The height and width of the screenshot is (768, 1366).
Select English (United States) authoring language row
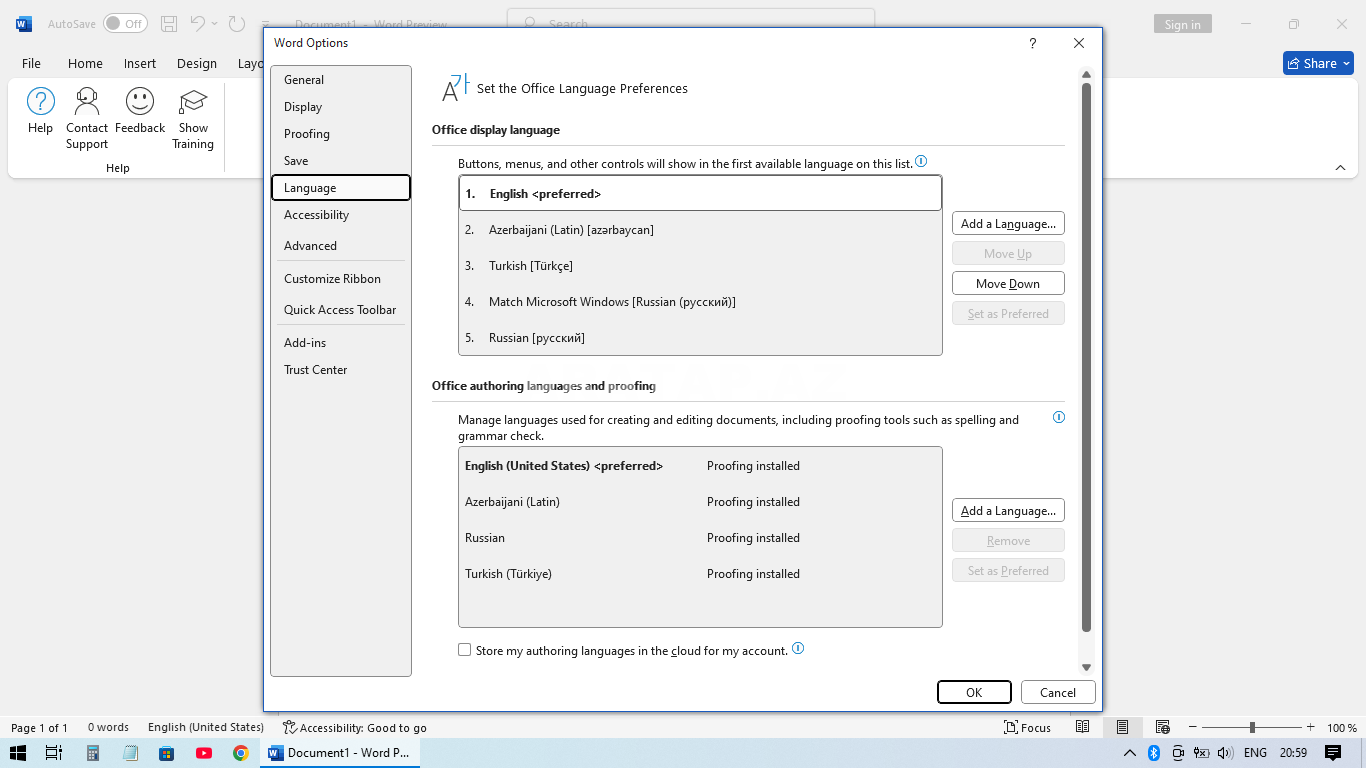pyautogui.click(x=700, y=466)
